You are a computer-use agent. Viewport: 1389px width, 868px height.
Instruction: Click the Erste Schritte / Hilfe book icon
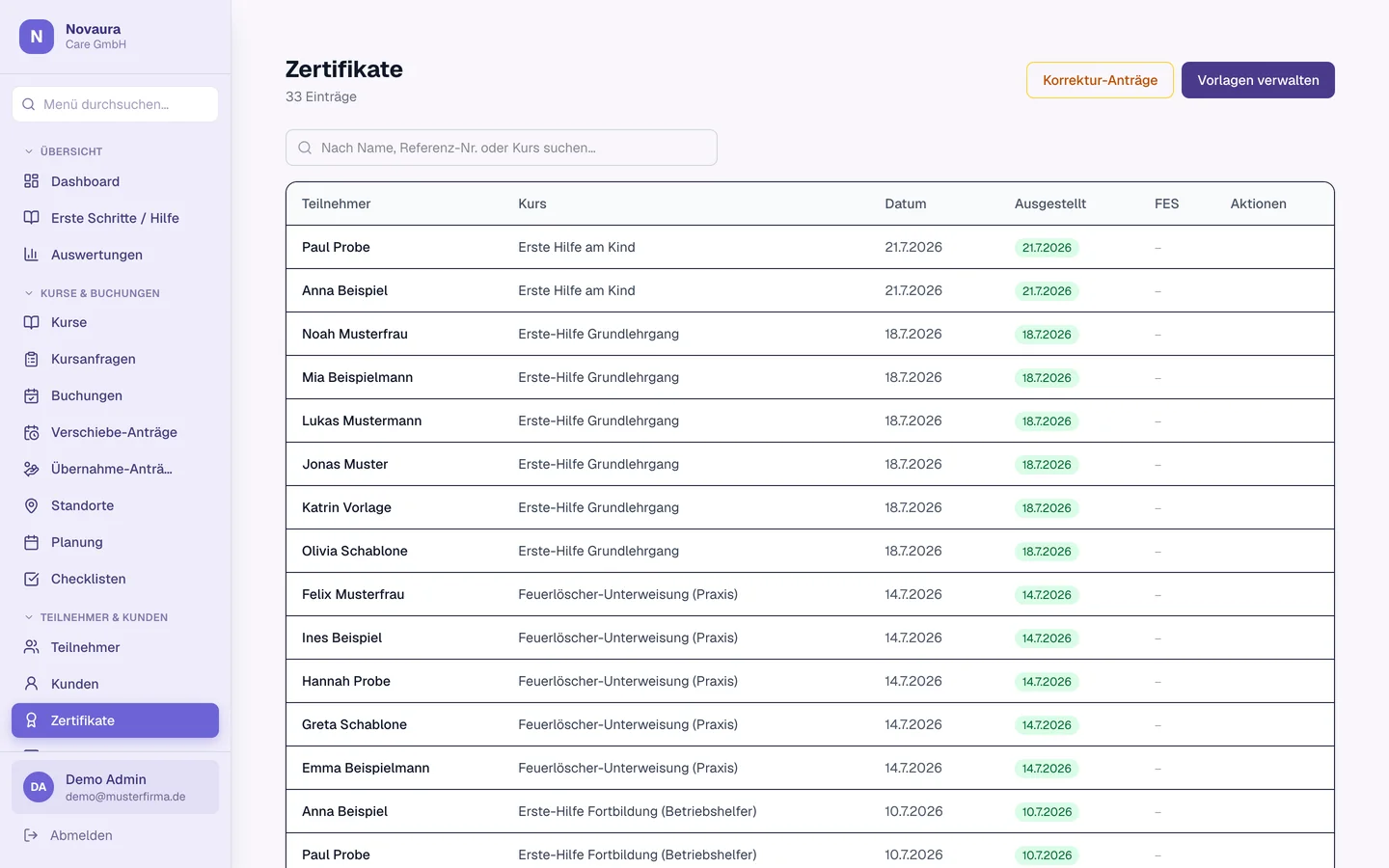(x=31, y=218)
